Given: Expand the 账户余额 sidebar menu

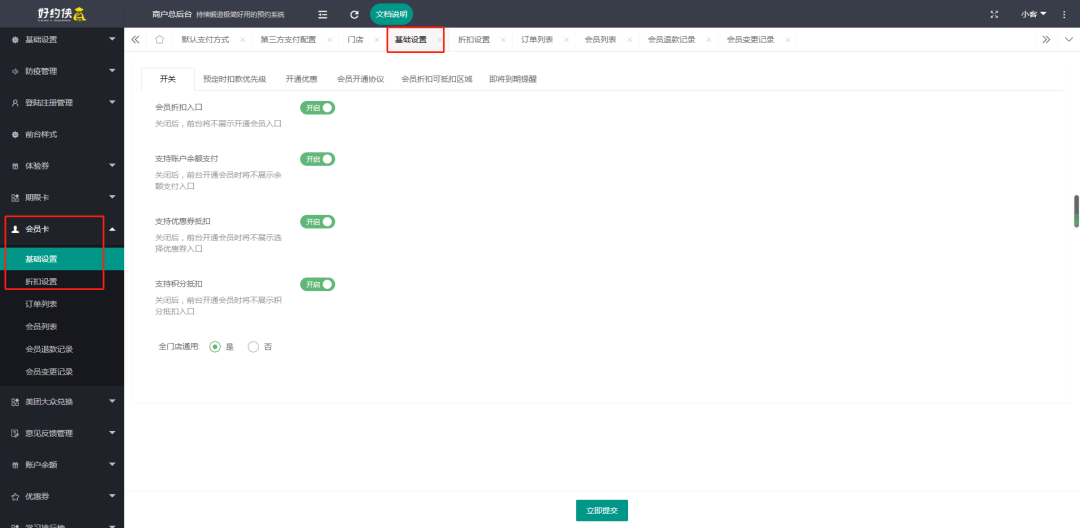Looking at the screenshot, I should pos(62,465).
